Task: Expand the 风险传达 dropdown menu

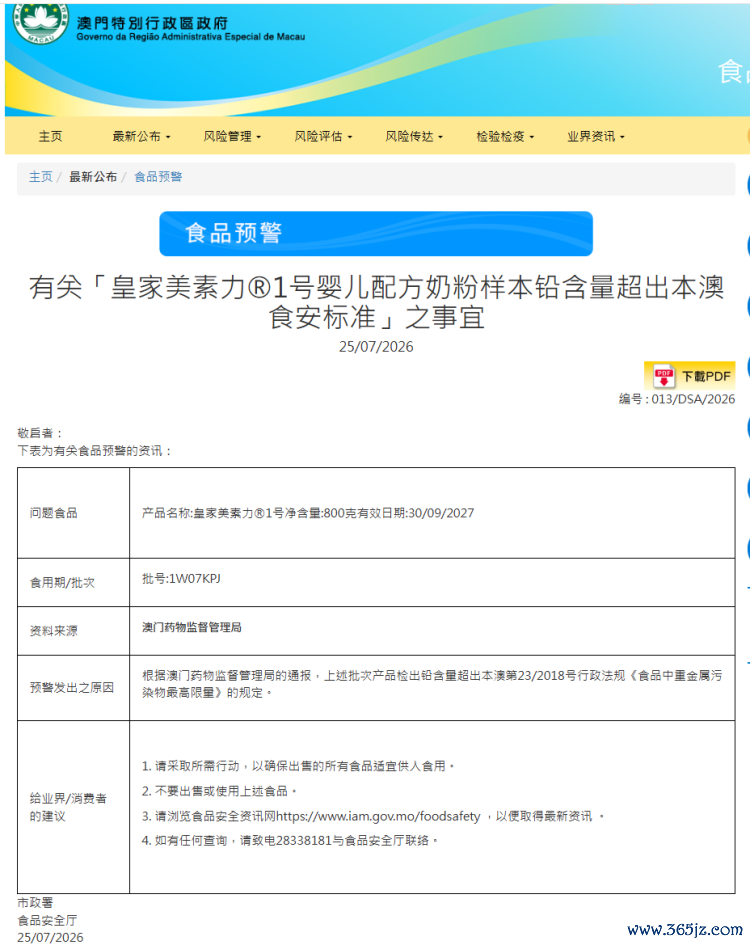Action: (x=414, y=136)
